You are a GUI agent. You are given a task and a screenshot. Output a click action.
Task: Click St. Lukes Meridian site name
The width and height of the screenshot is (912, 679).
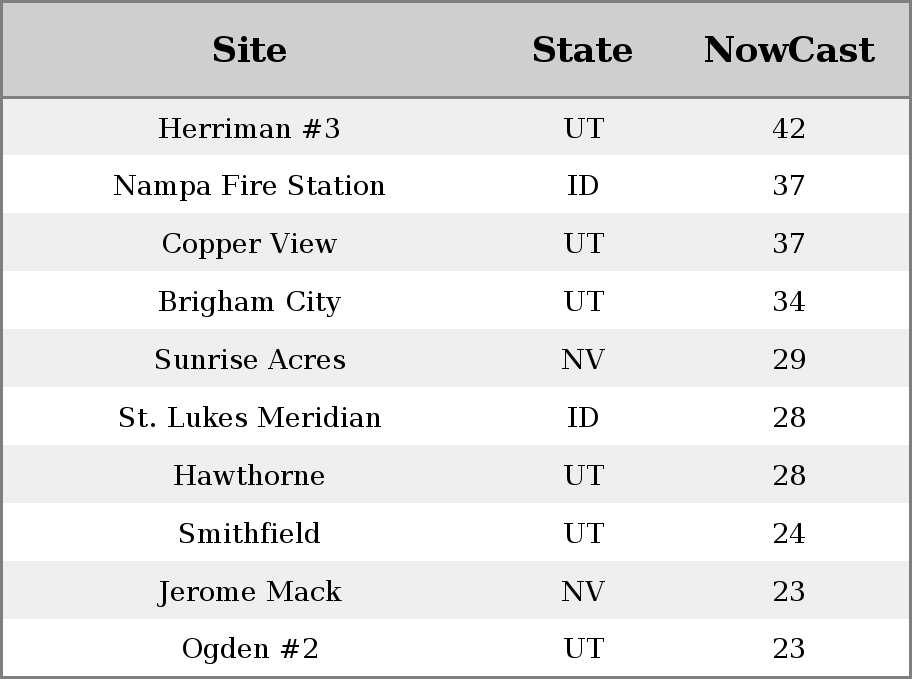point(250,417)
